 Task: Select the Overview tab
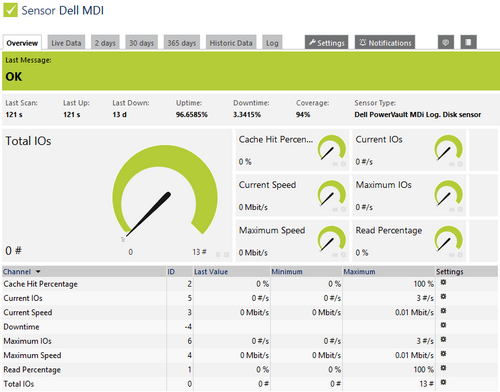pos(22,43)
